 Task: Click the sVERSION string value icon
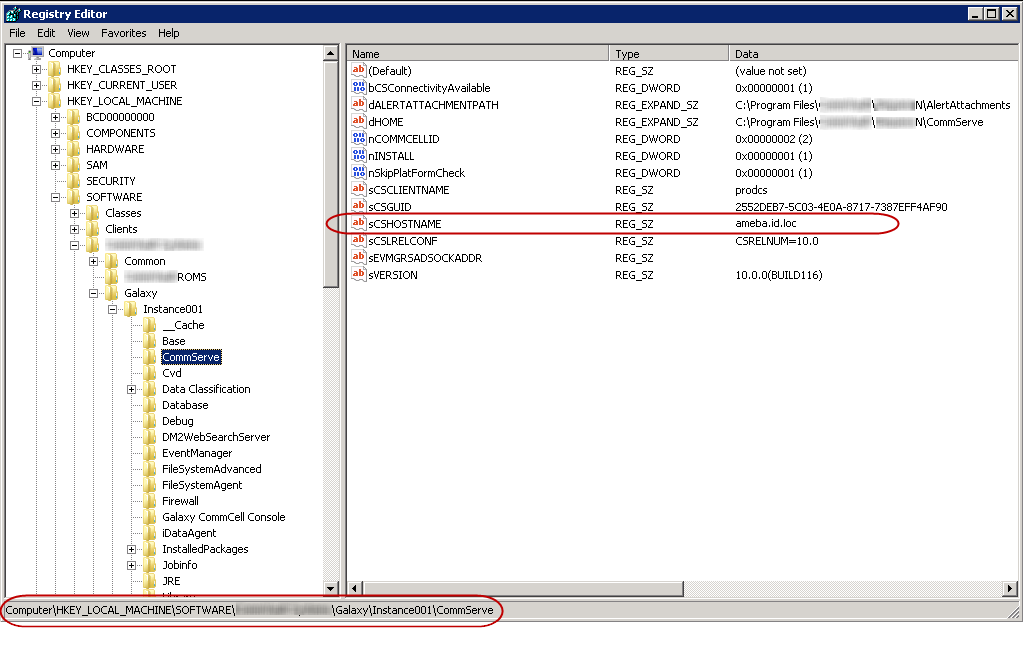click(x=359, y=275)
